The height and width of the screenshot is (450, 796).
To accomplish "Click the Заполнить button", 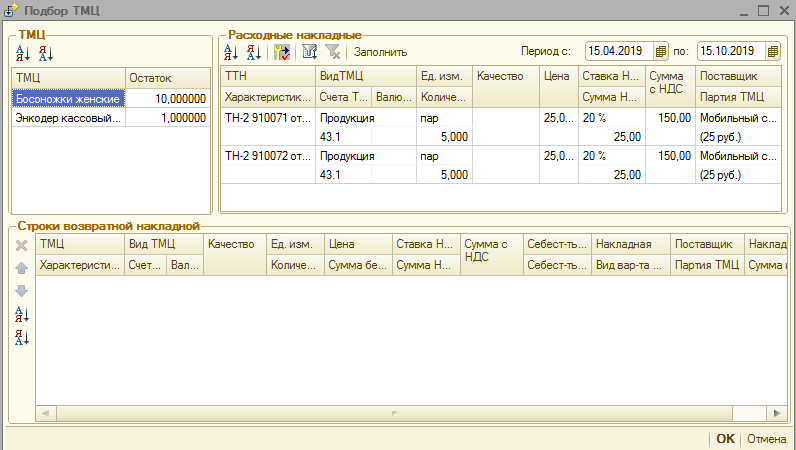I will coord(380,51).
